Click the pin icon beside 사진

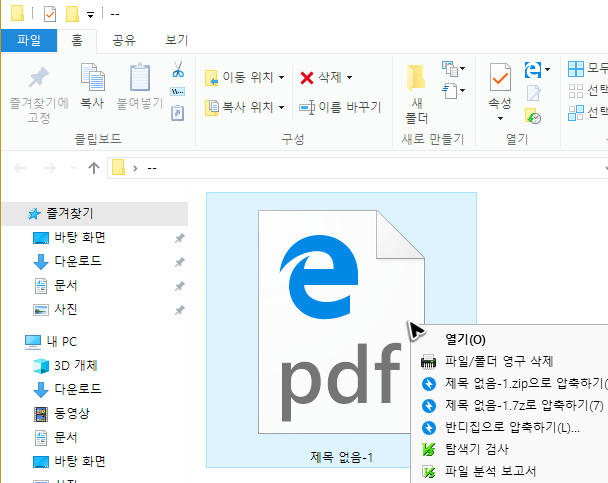pyautogui.click(x=180, y=310)
